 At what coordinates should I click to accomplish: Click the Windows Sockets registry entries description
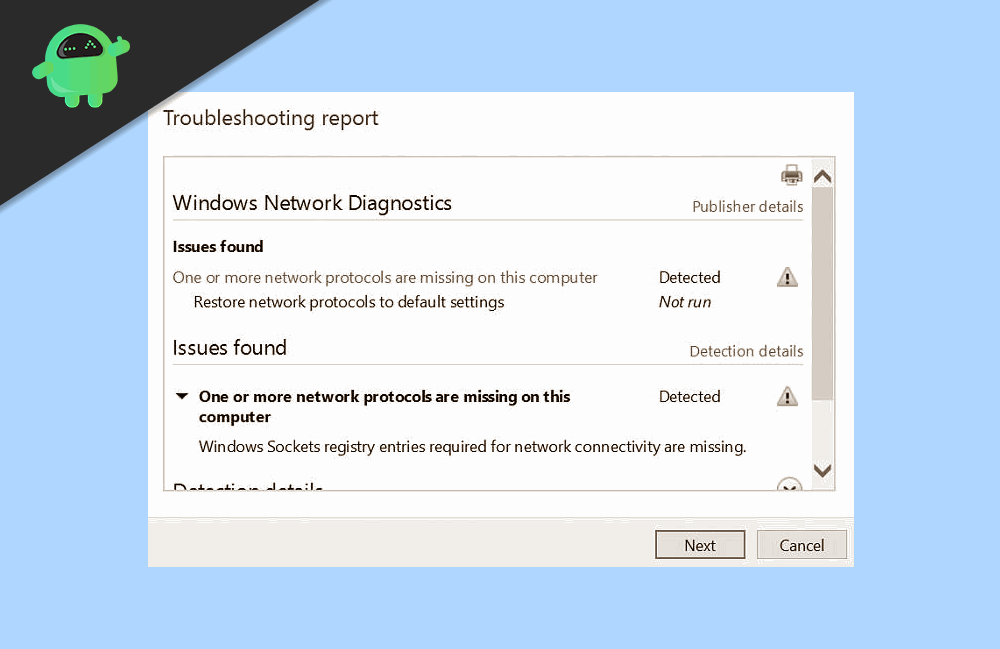(472, 447)
